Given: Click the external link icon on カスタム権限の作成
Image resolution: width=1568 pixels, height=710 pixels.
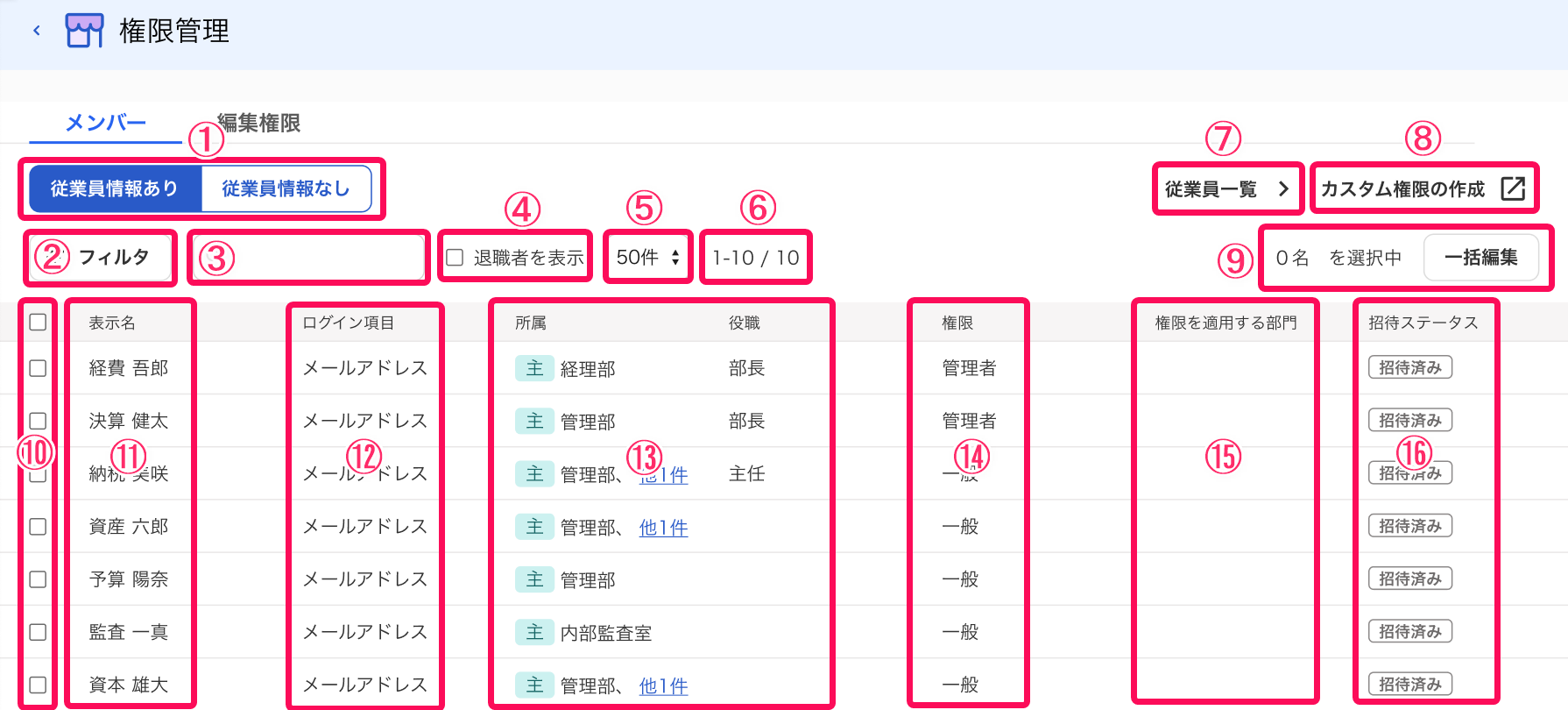Looking at the screenshot, I should point(1513,188).
